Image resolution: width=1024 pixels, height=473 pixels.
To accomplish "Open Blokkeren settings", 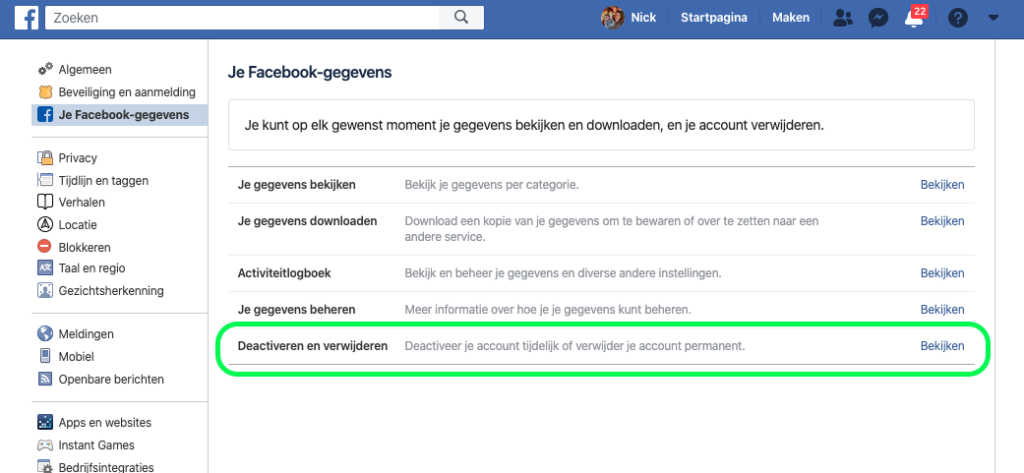I will coord(84,248).
